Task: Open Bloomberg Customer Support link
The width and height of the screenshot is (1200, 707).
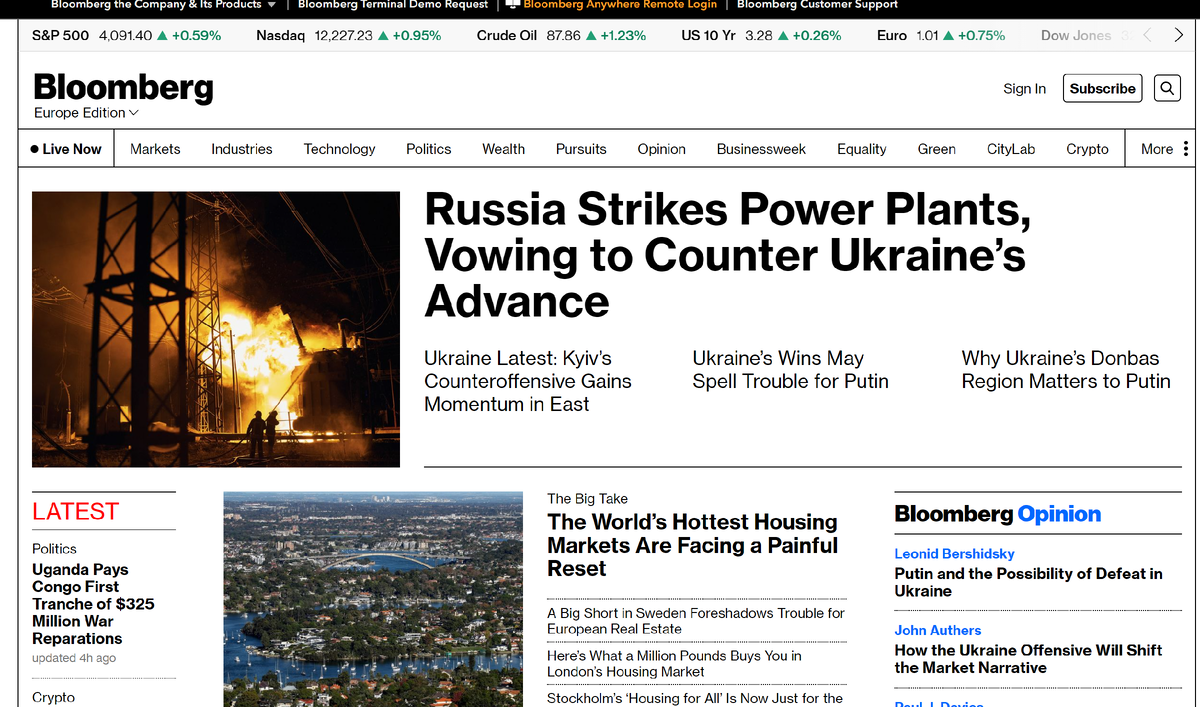Action: (817, 5)
